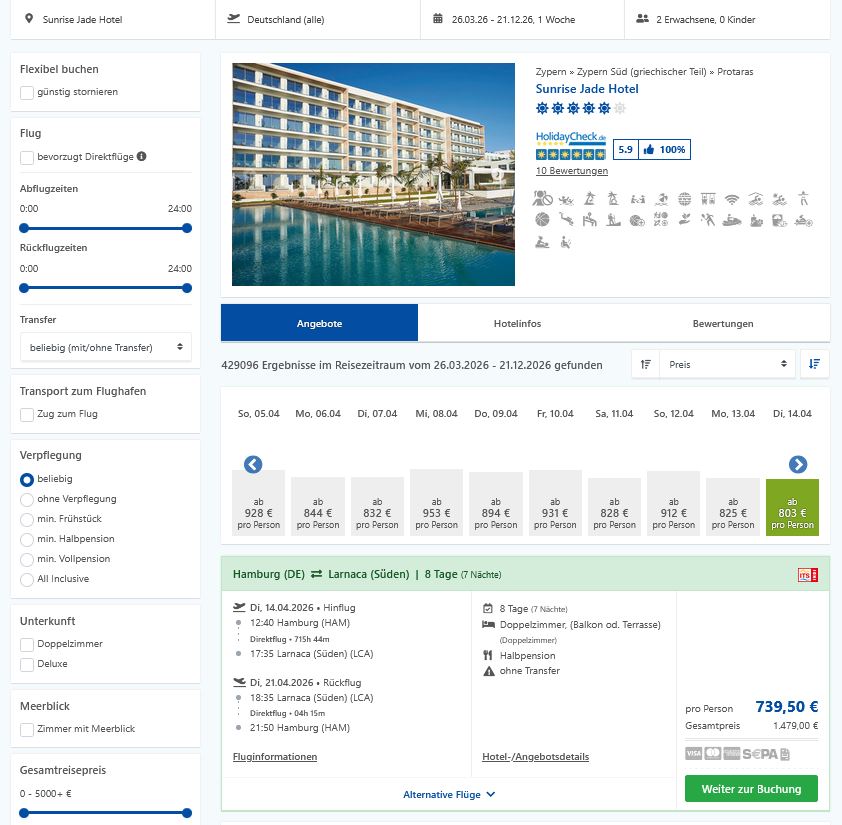Open the Transfer selection dropdown

click(x=105, y=346)
